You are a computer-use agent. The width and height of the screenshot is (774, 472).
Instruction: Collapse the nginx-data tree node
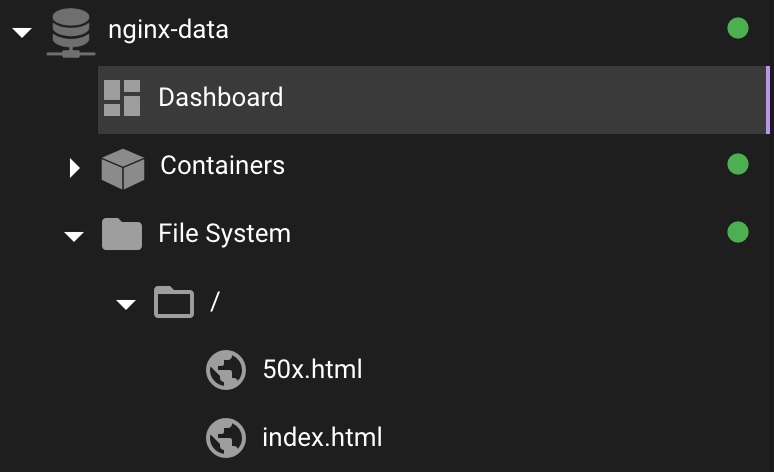click(22, 33)
